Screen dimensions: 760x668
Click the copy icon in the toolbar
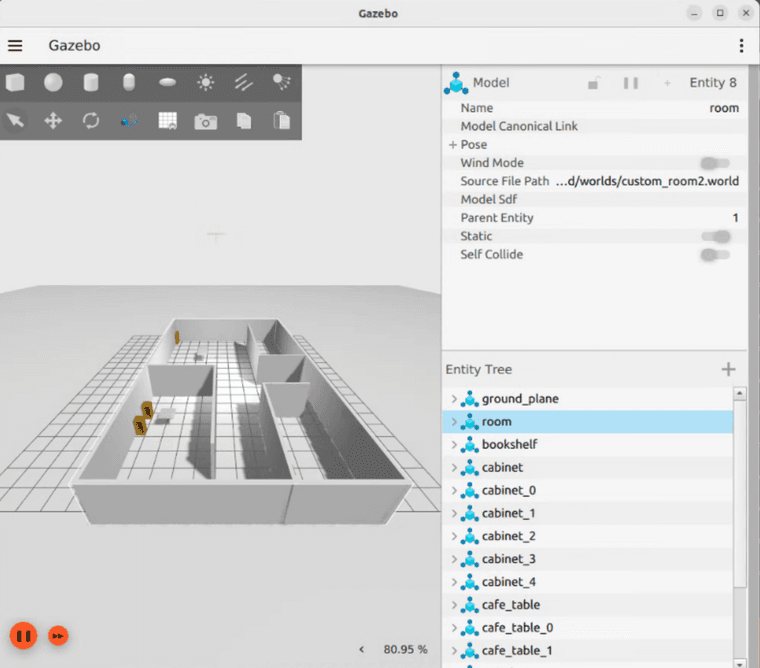(244, 120)
